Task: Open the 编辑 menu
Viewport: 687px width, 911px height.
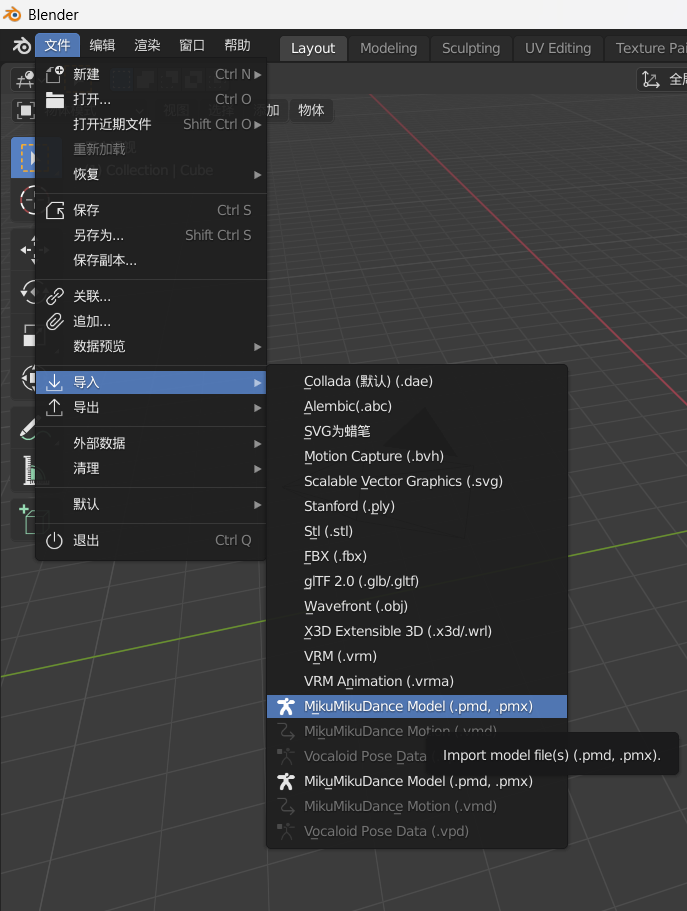Action: pos(102,45)
